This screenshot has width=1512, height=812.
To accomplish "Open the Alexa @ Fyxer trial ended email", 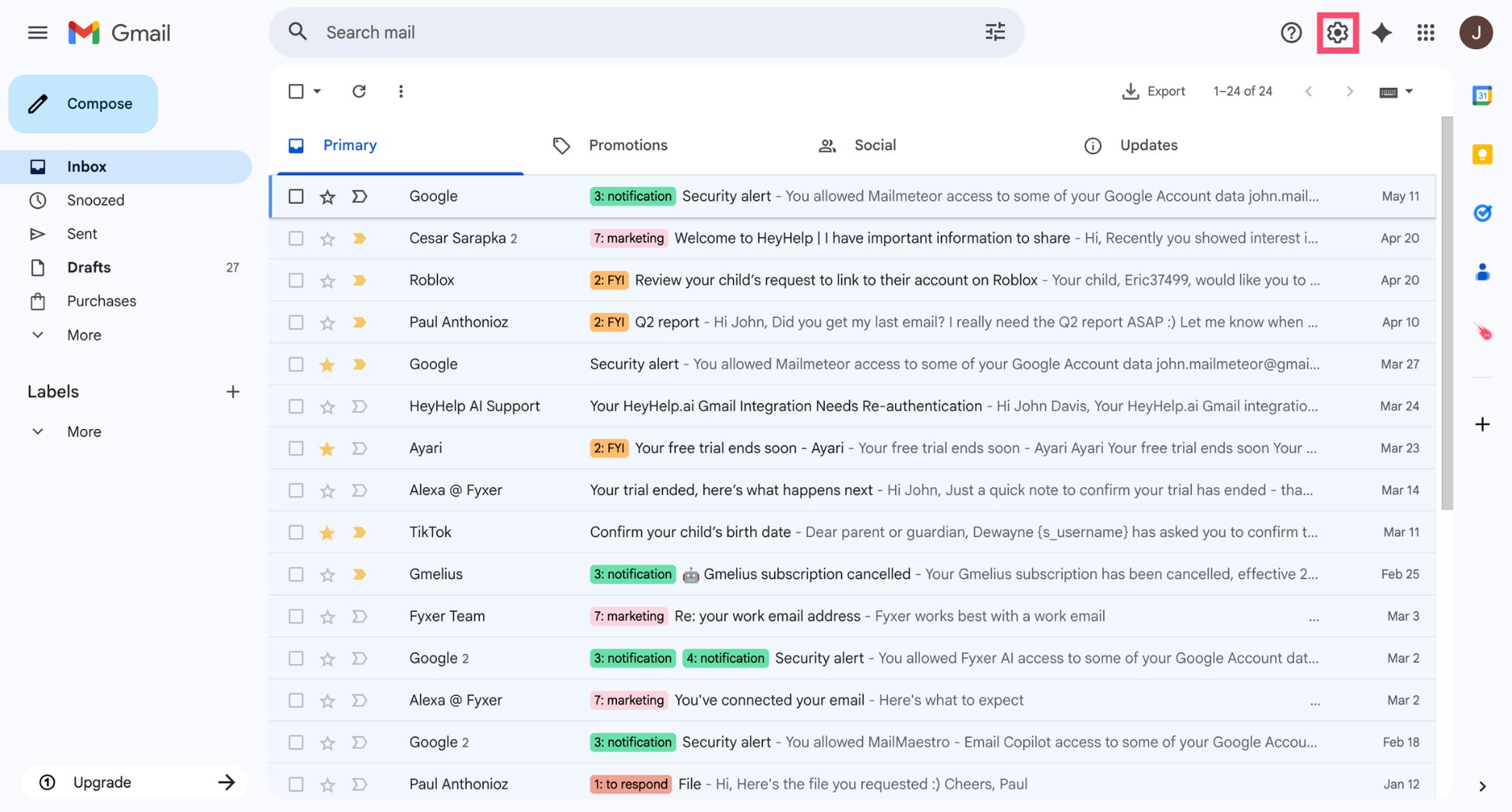I will click(x=852, y=490).
